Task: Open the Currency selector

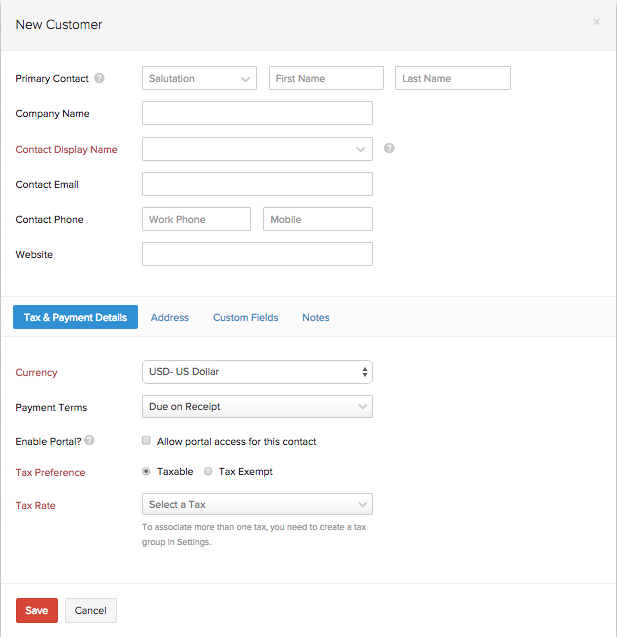Action: [x=257, y=372]
